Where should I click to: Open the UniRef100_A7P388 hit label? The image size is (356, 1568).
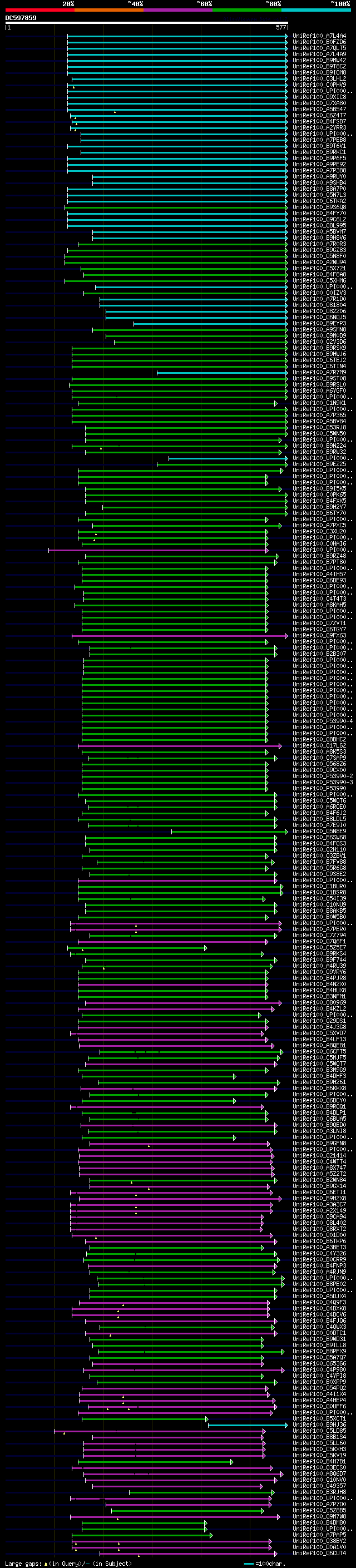[x=319, y=170]
